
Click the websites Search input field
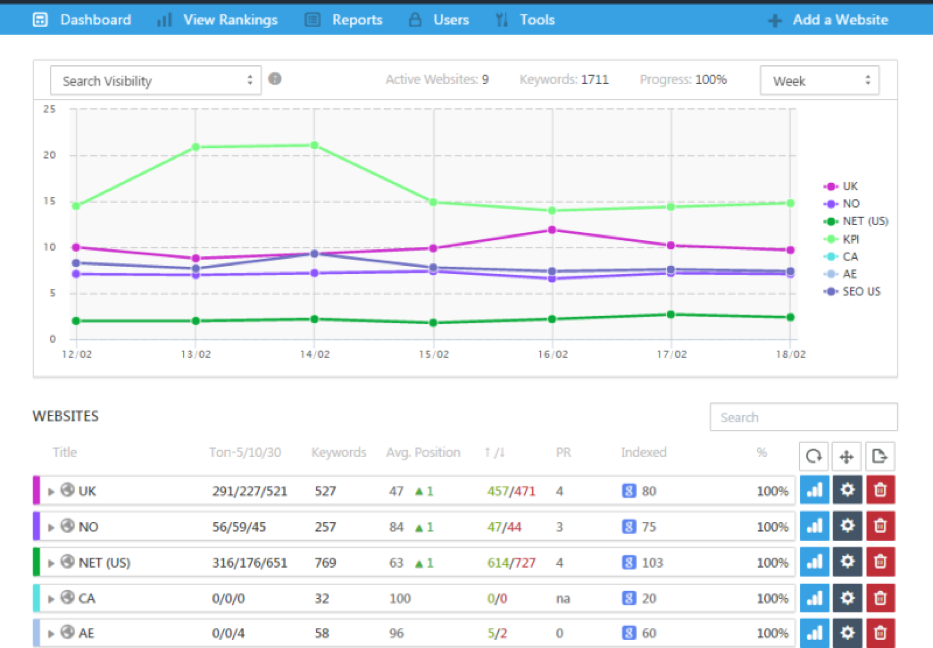coord(803,417)
